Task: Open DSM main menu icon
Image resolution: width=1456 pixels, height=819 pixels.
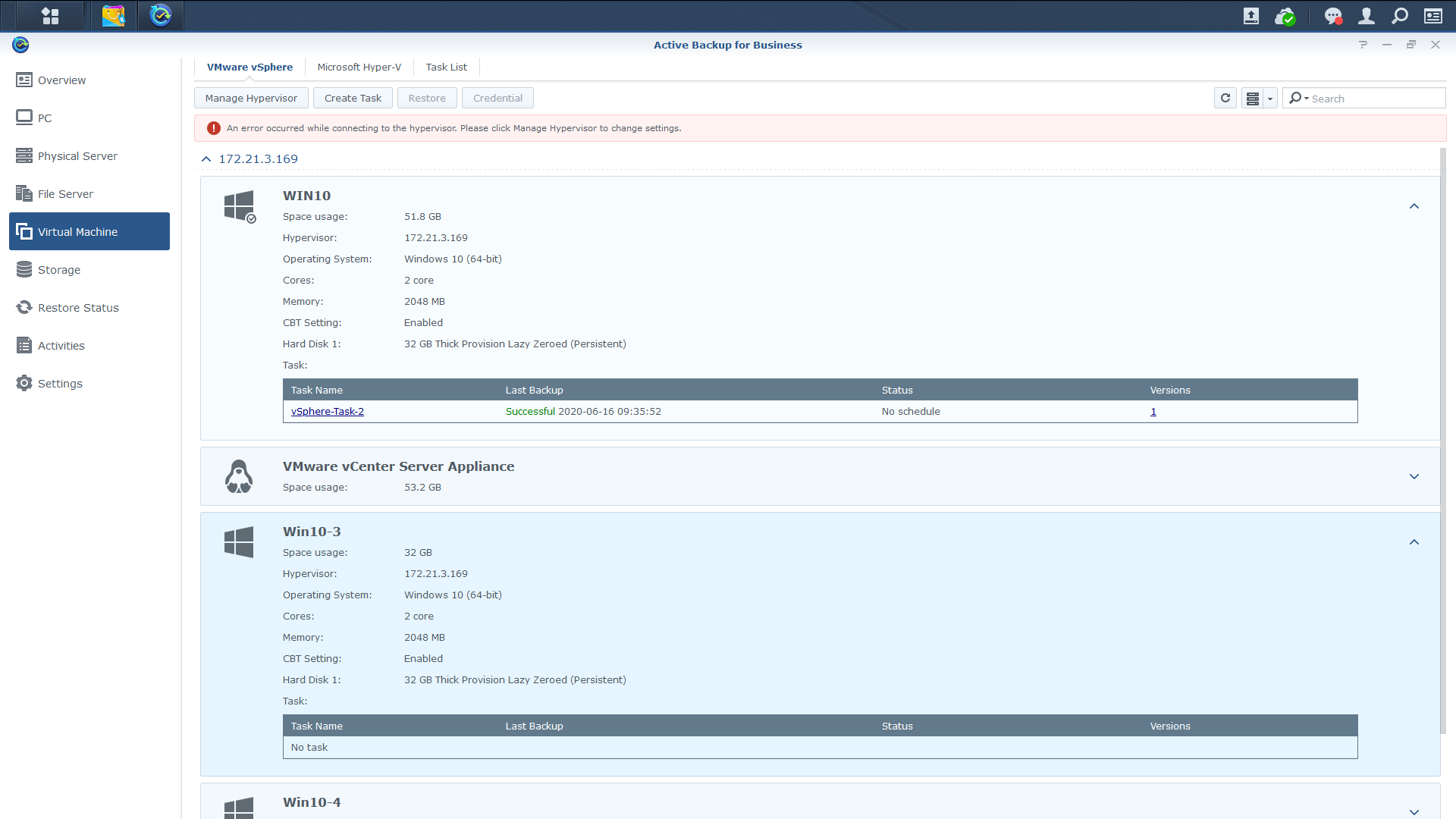Action: point(50,15)
